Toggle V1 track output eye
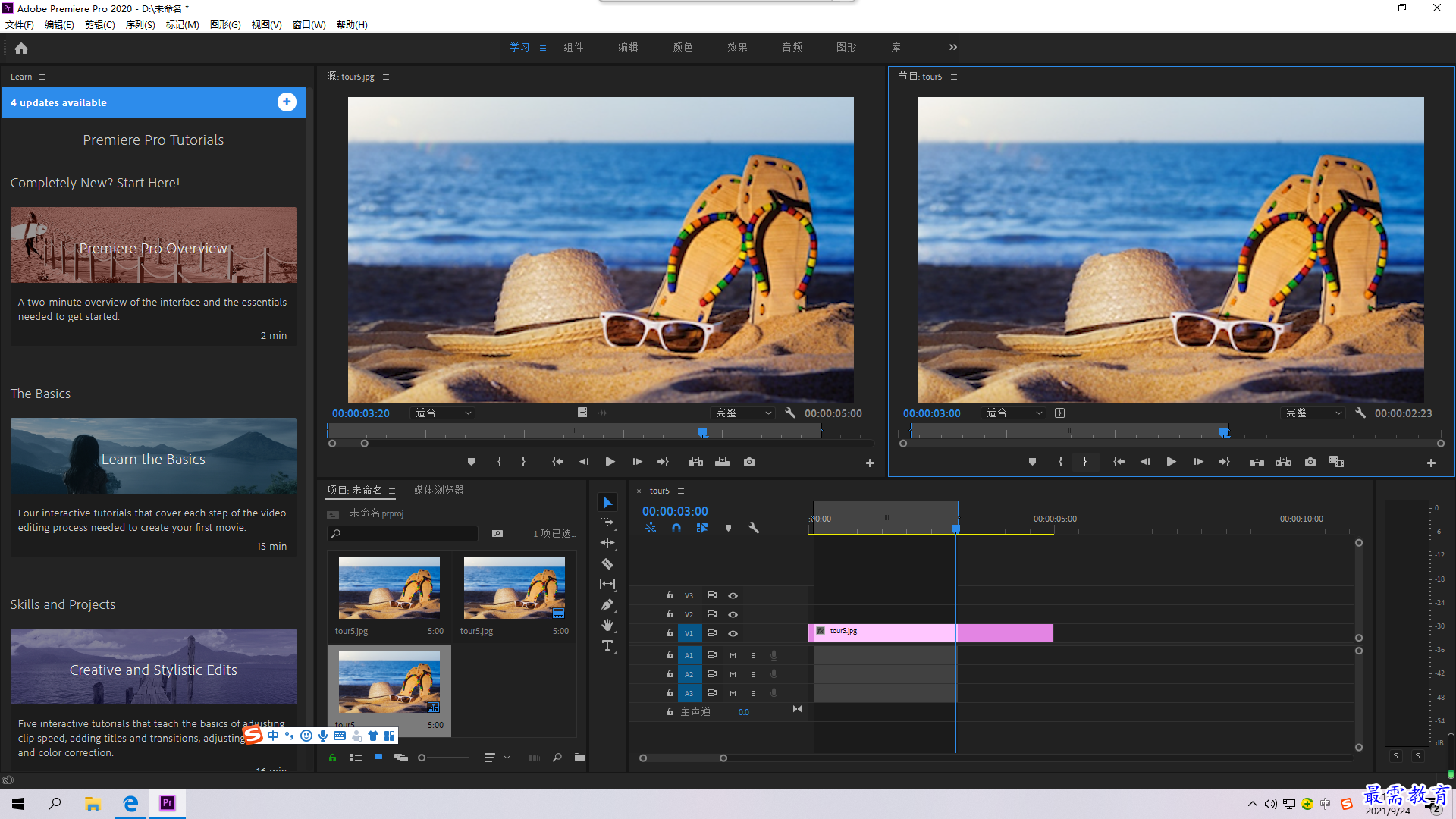1456x819 pixels. (x=733, y=633)
